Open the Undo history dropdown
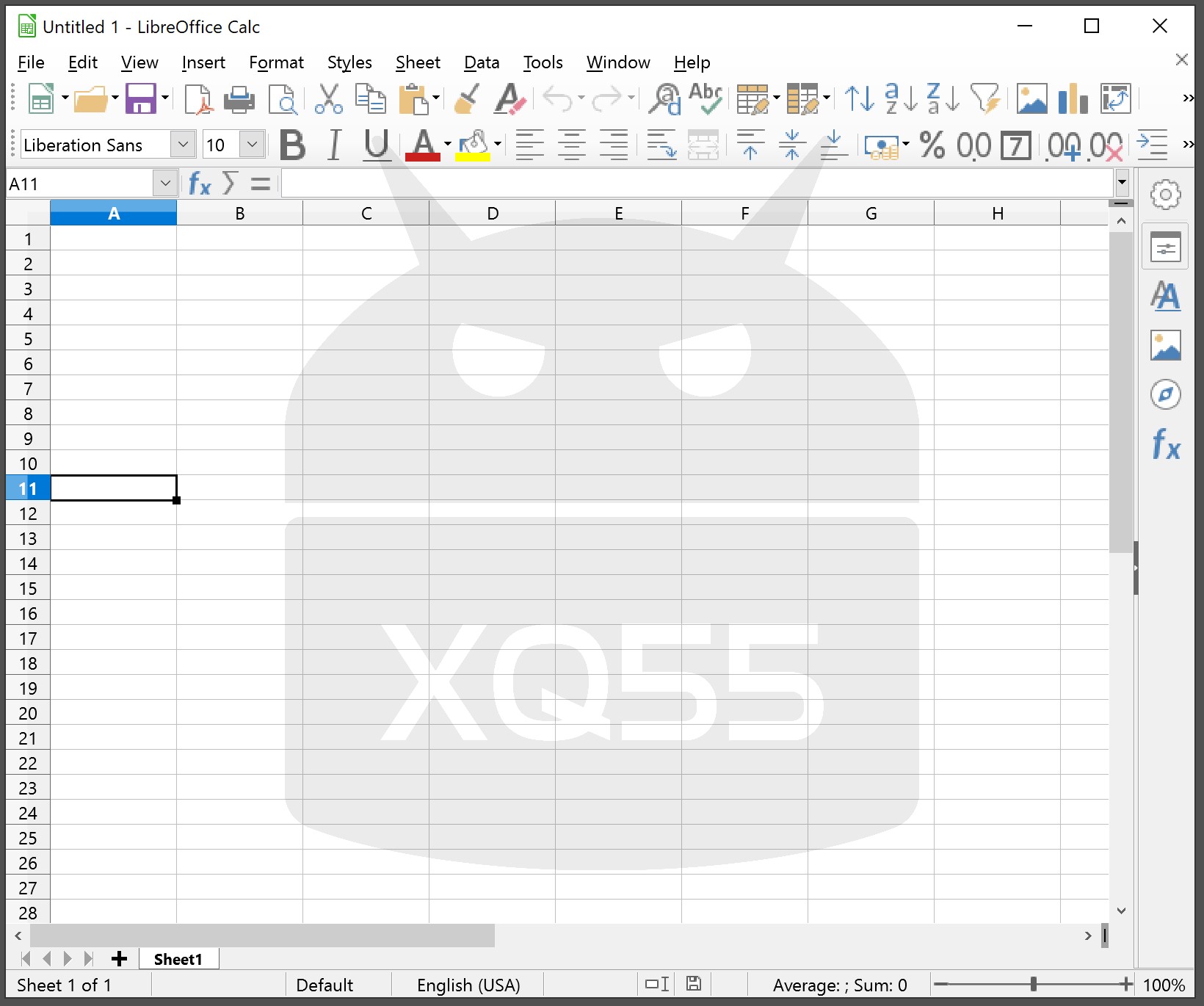Viewport: 1204px width, 1006px height. (581, 98)
